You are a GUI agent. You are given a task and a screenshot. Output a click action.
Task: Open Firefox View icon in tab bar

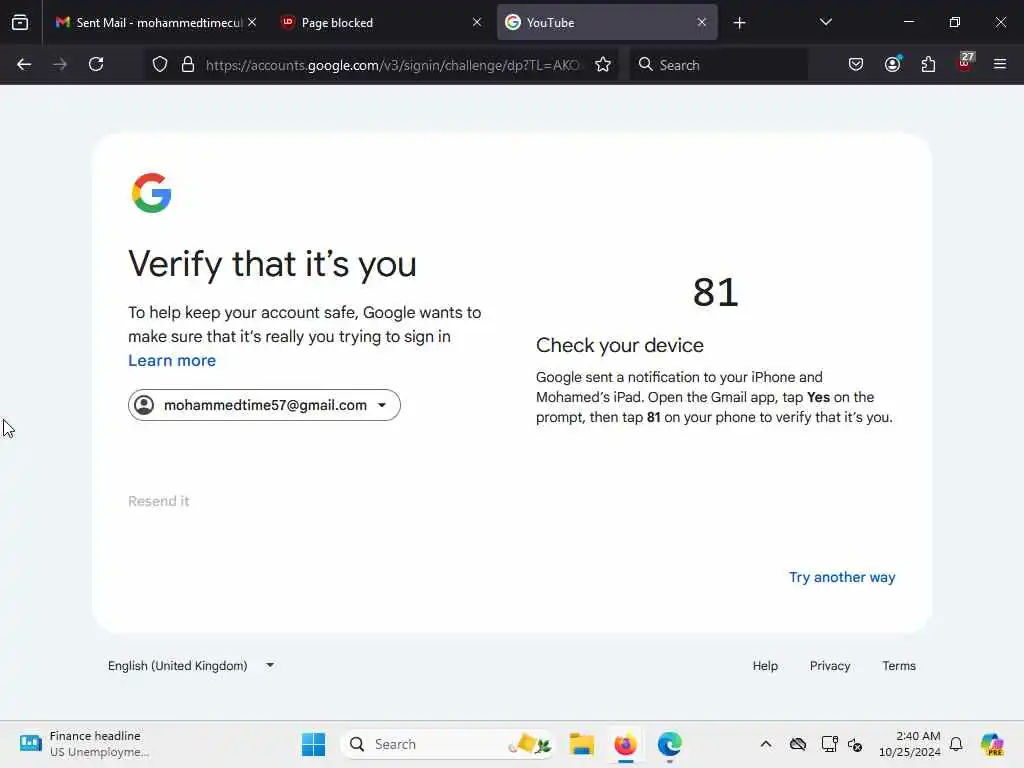pos(20,22)
